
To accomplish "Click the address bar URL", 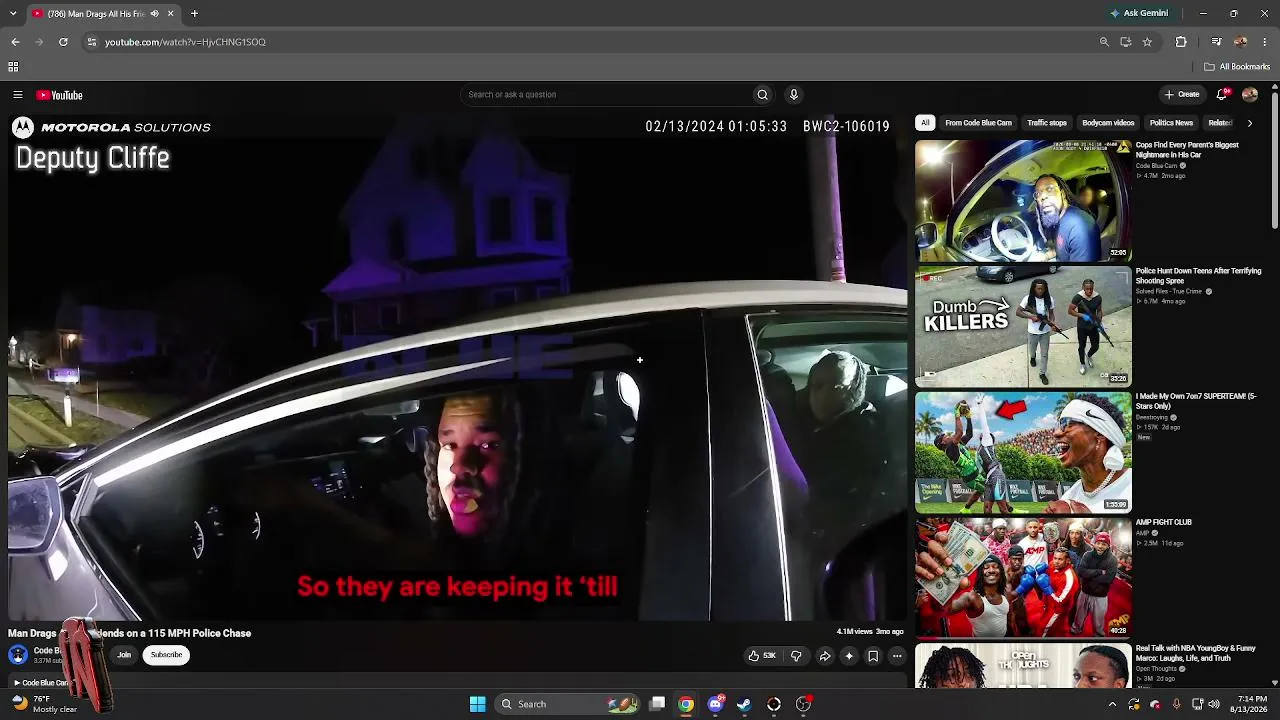I will 185,42.
